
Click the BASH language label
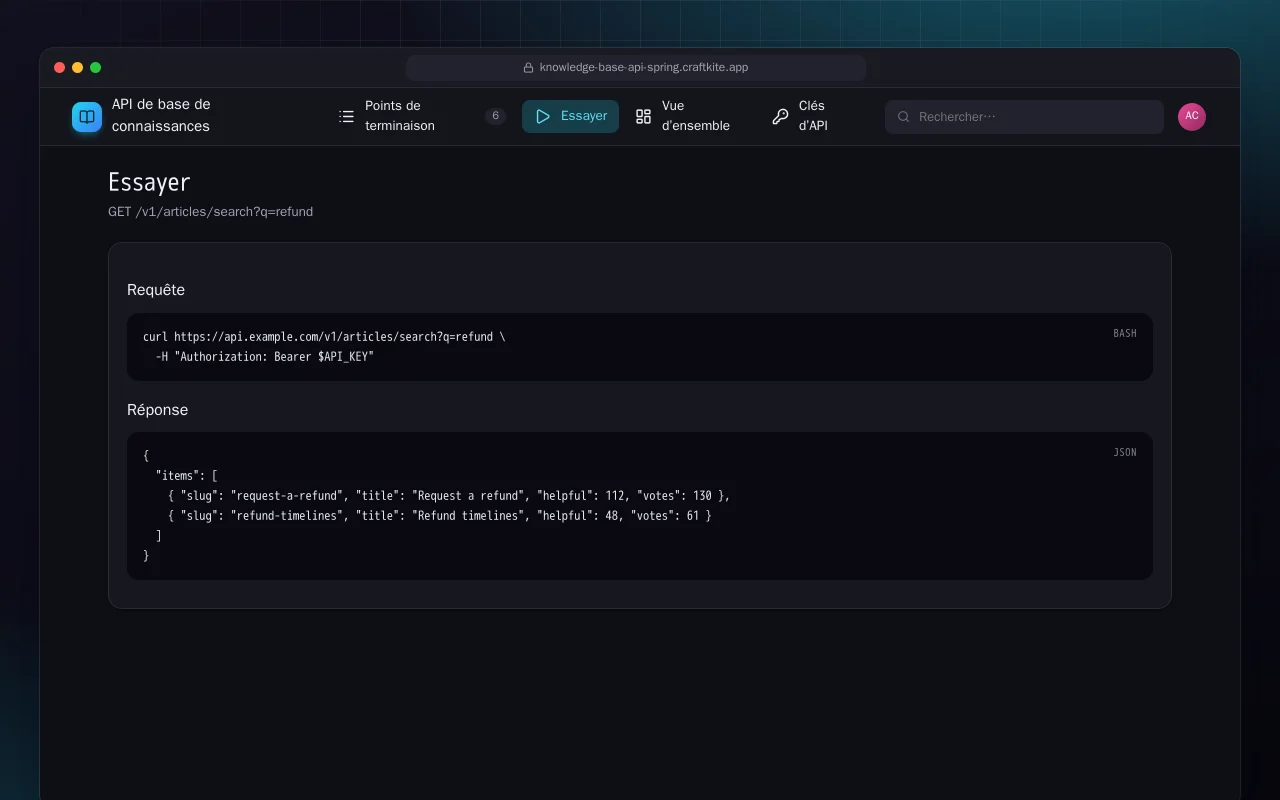coord(1125,334)
